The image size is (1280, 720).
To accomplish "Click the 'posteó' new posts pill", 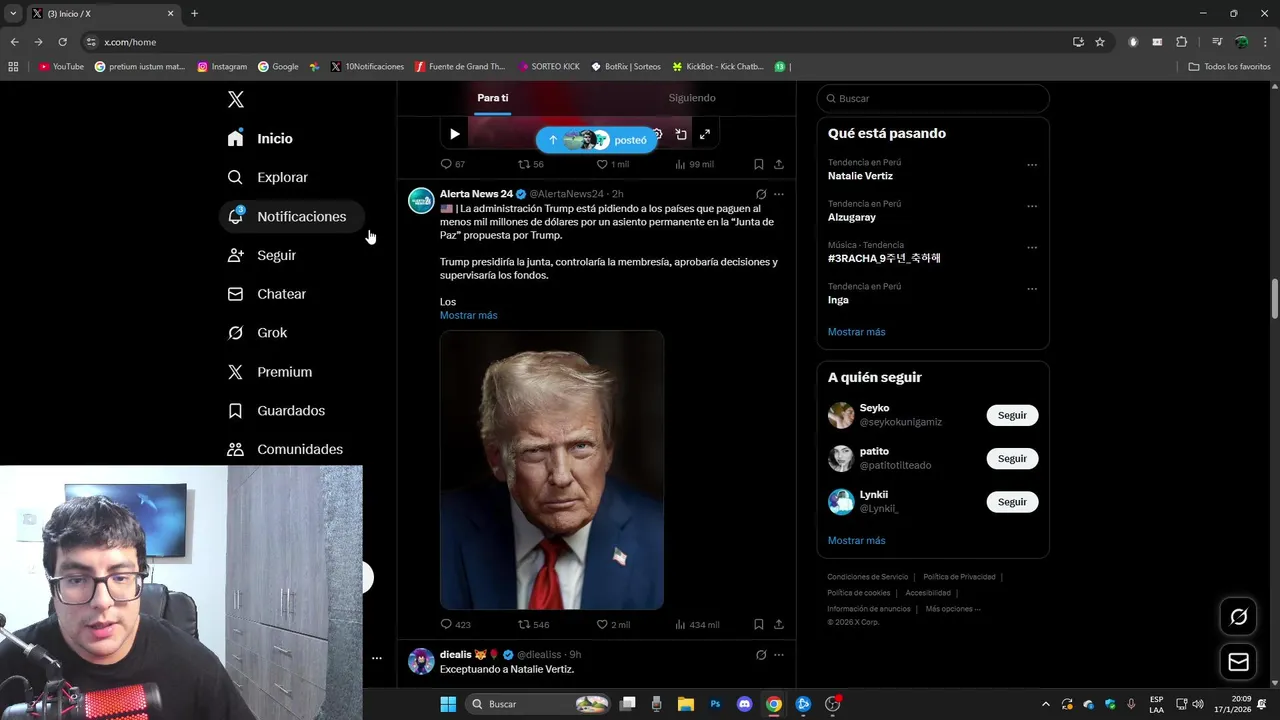I will 597,140.
